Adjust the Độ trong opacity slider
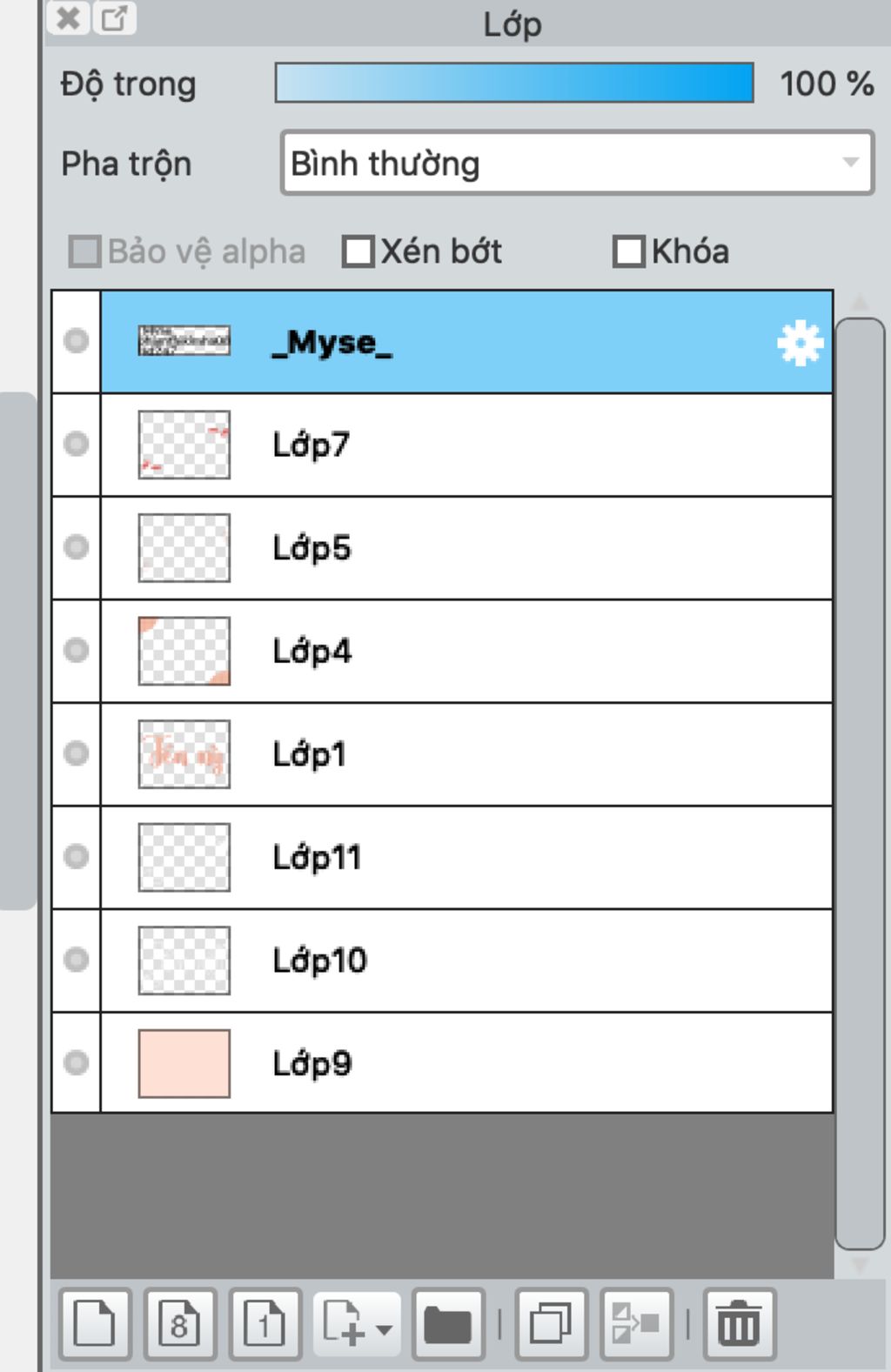The height and width of the screenshot is (1372, 891). [x=514, y=83]
